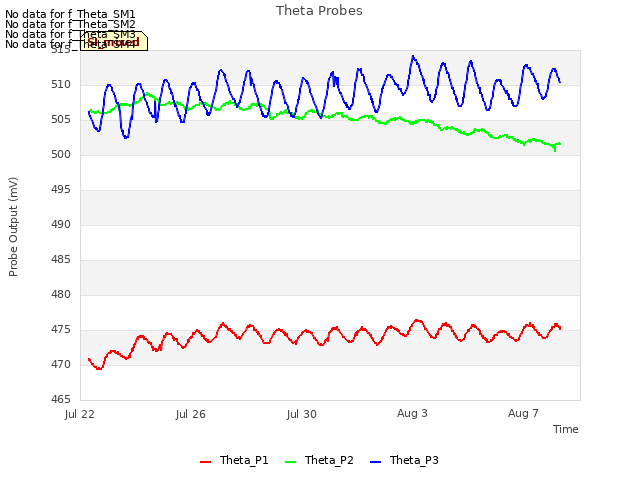Click the yellow annotation flag near chart top
This screenshot has width=640, height=480.
(x=114, y=41)
